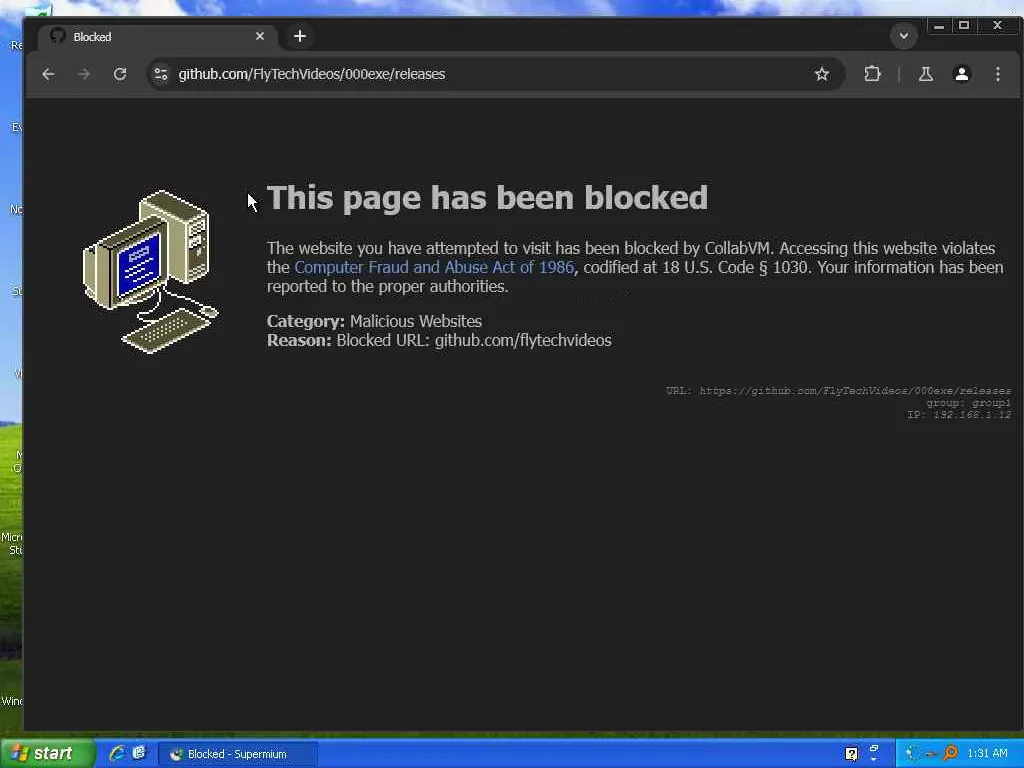Open a new tab with plus button
The height and width of the screenshot is (768, 1024).
[300, 36]
